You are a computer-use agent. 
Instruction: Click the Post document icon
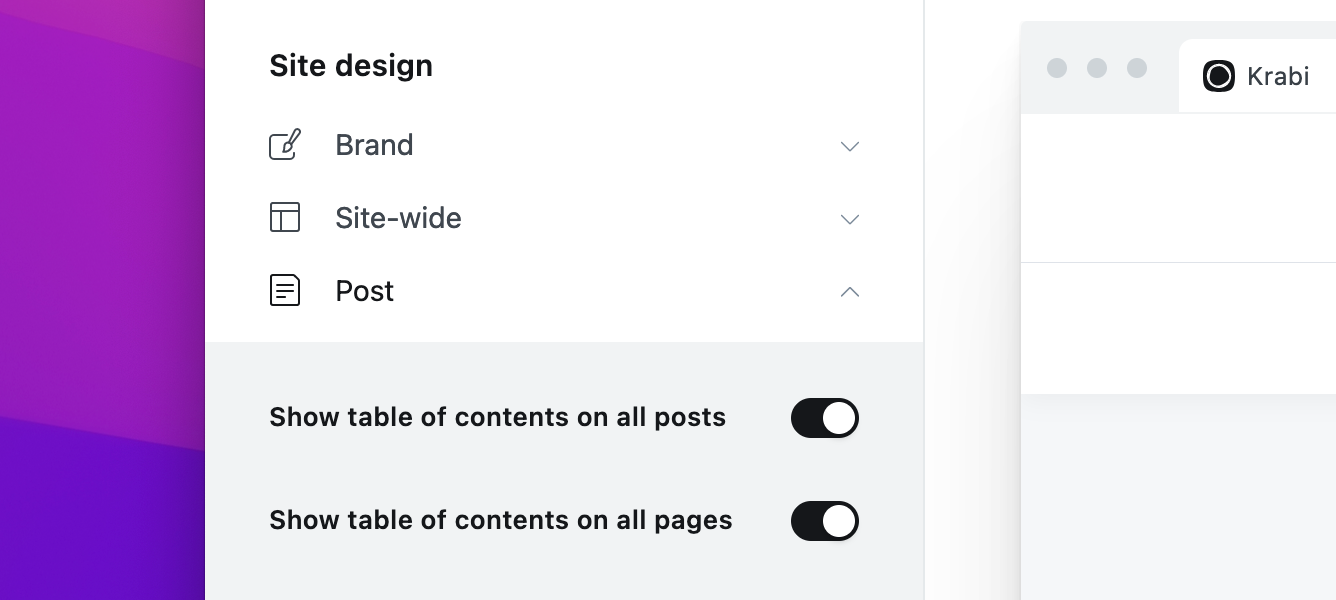click(x=285, y=291)
